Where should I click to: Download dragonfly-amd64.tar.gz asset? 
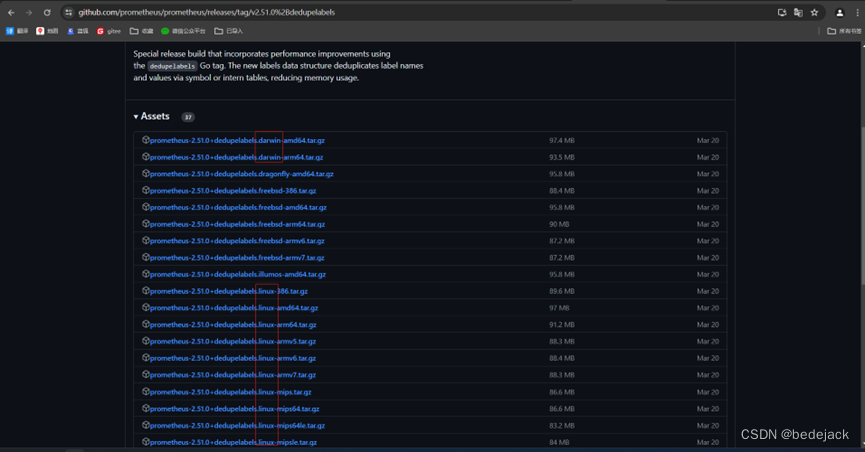point(242,174)
